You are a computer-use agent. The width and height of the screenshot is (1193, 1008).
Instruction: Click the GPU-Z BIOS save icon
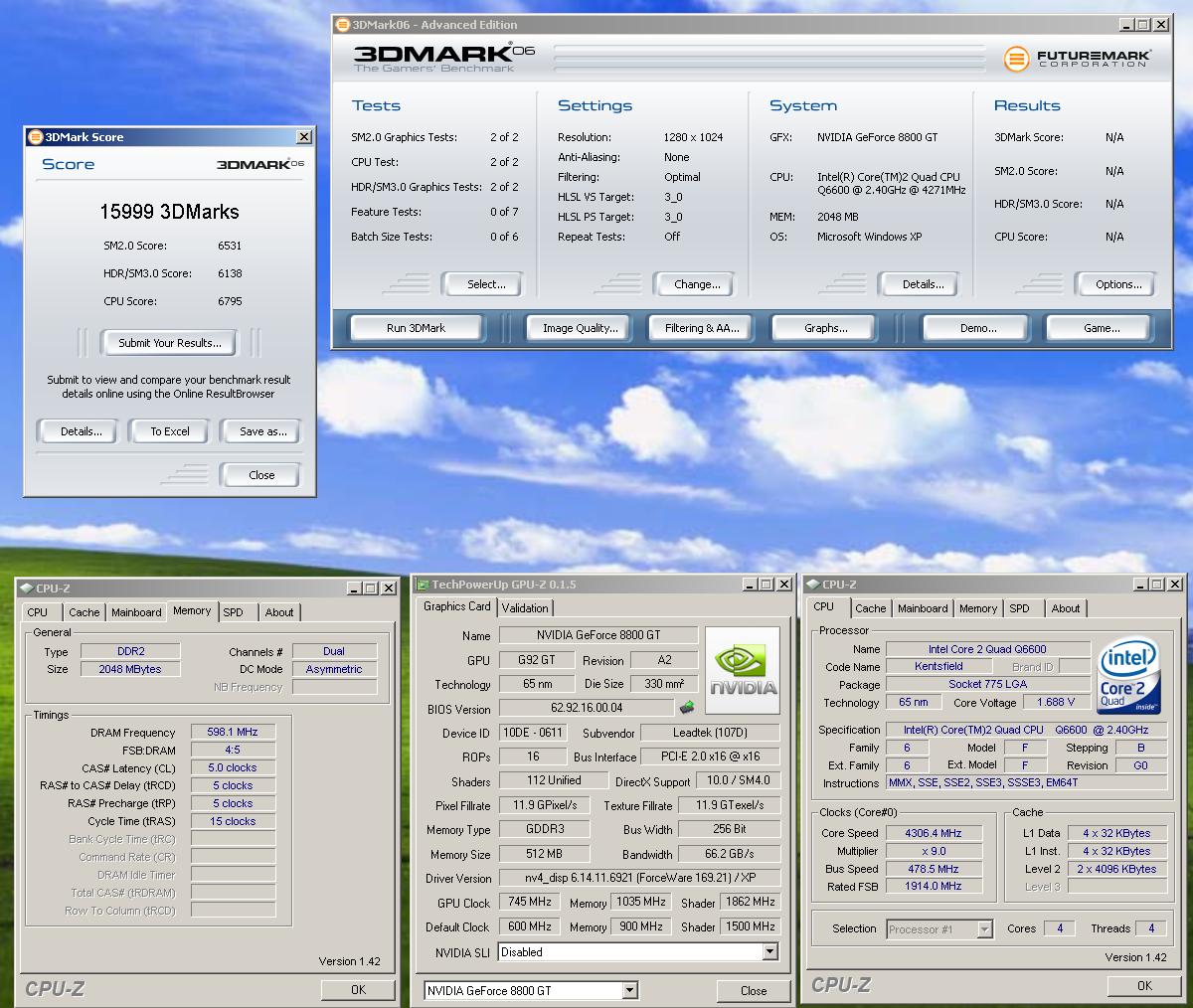pyautogui.click(x=687, y=708)
